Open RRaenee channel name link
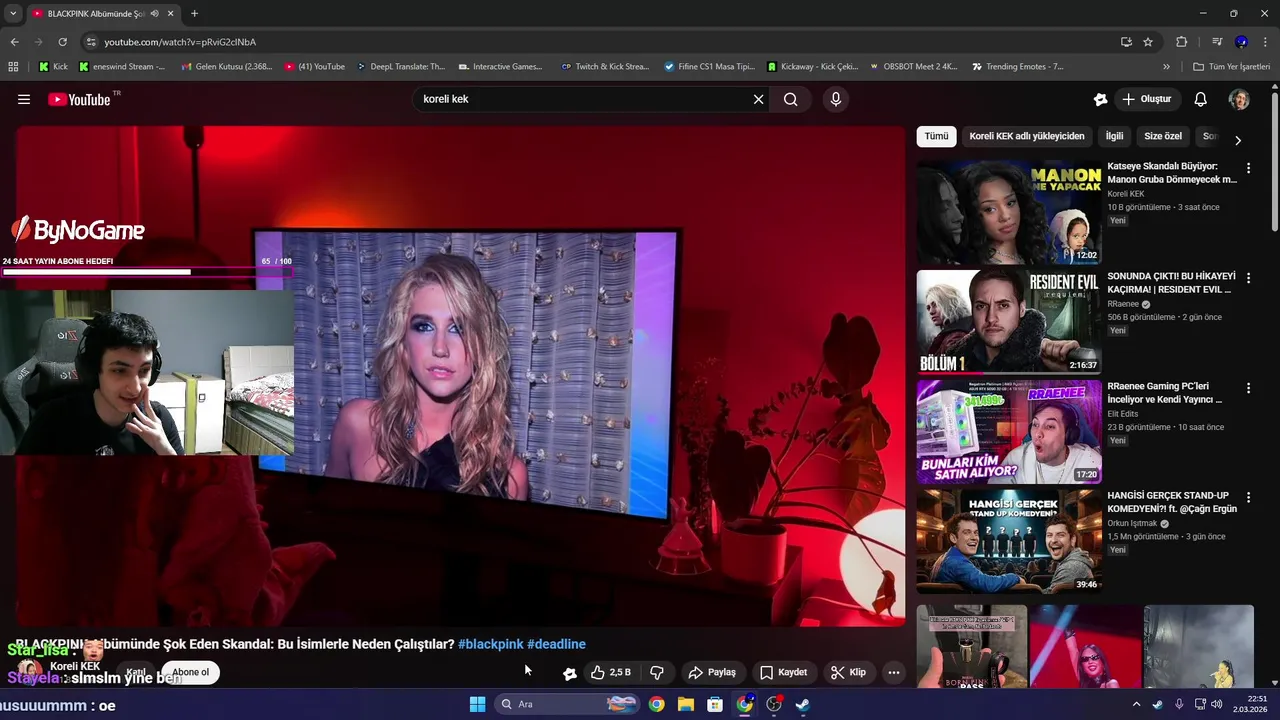This screenshot has width=1280, height=720. point(1123,304)
